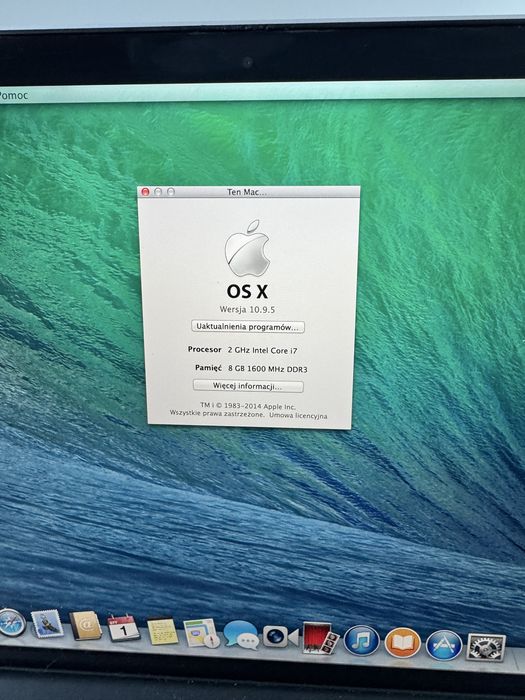The height and width of the screenshot is (700, 525).
Task: Click the '2 GHz Intel Core i7' text
Action: 262,350
